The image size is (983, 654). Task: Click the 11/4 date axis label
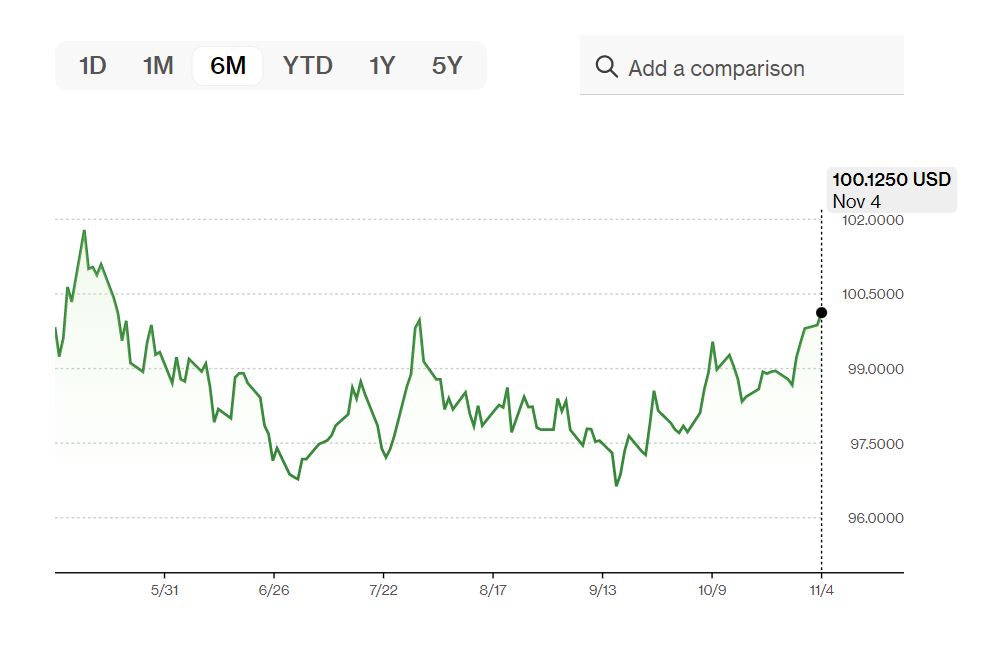click(822, 591)
